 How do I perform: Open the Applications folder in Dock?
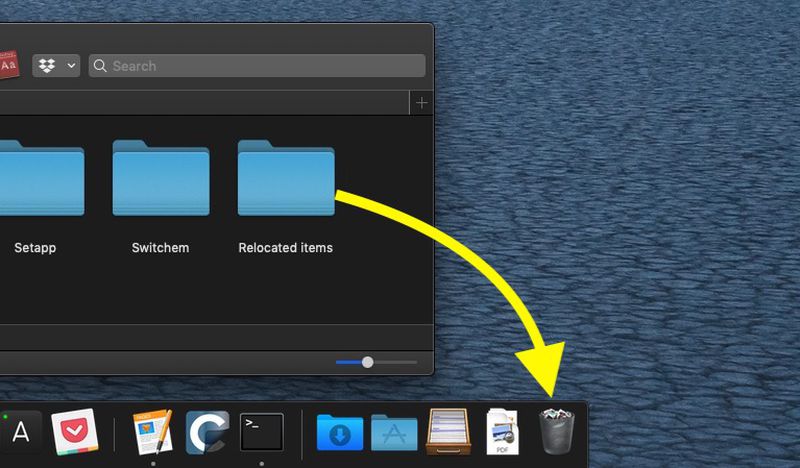point(394,433)
